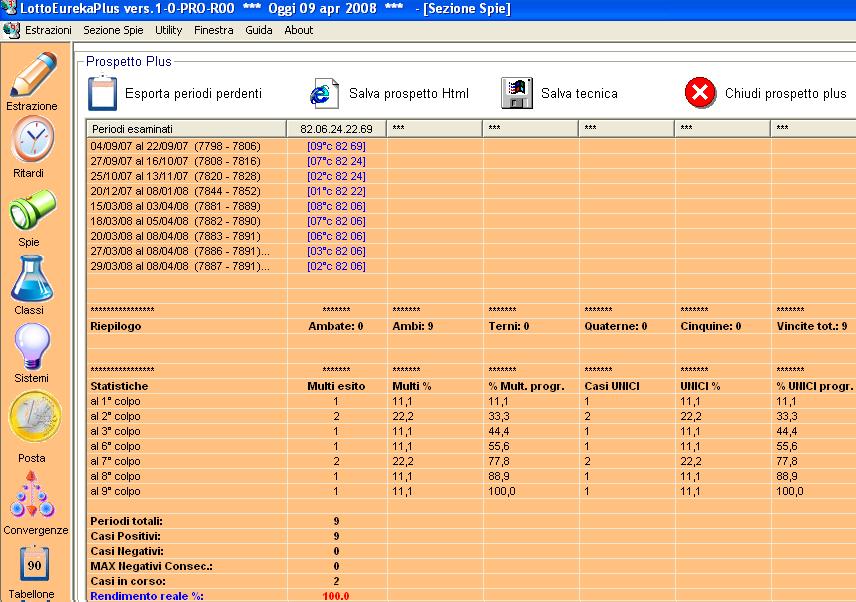This screenshot has width=856, height=602.
Task: Click the result cell [02°c 82 24]
Action: click(336, 176)
